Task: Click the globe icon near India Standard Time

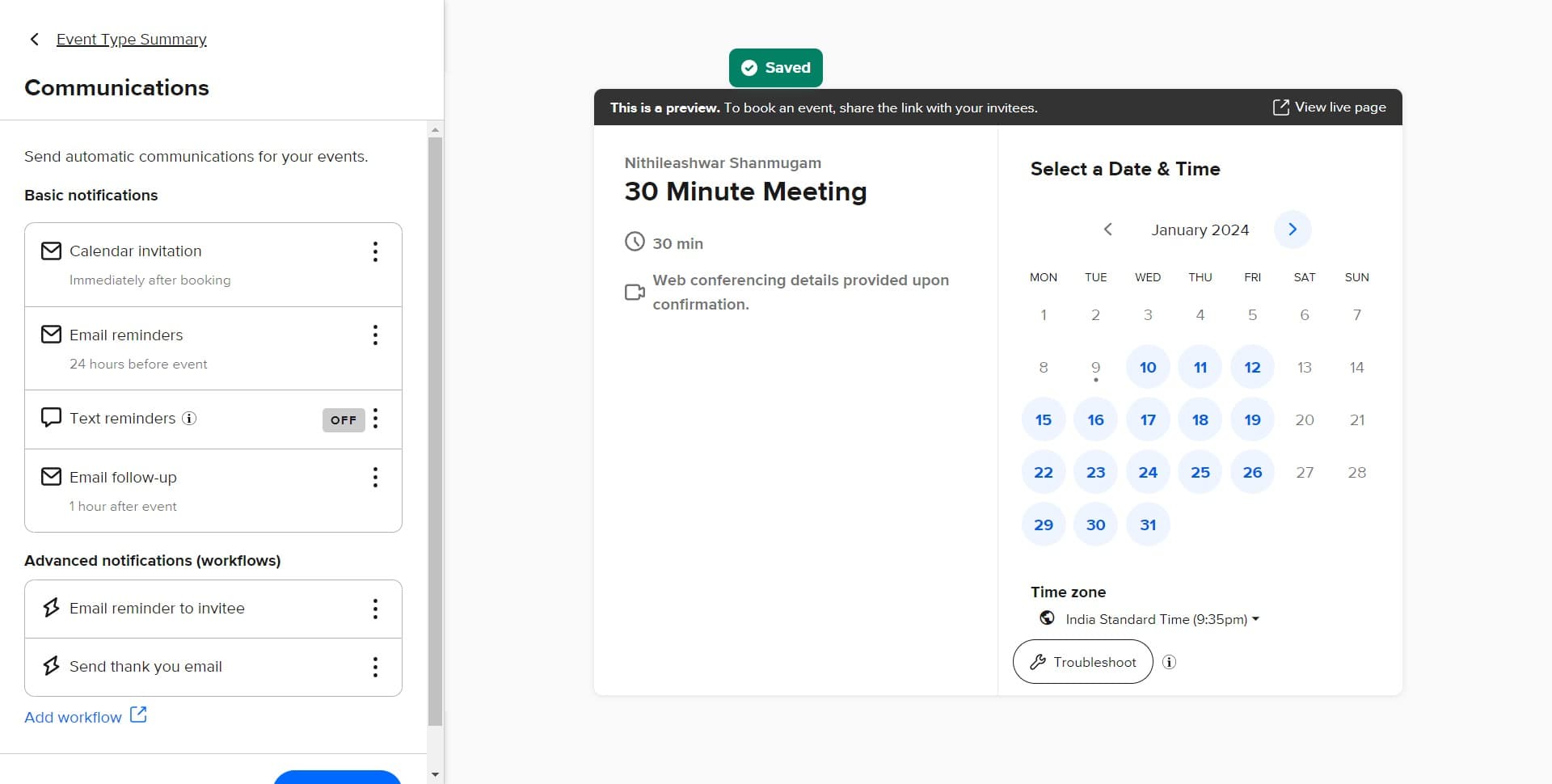Action: (x=1047, y=618)
